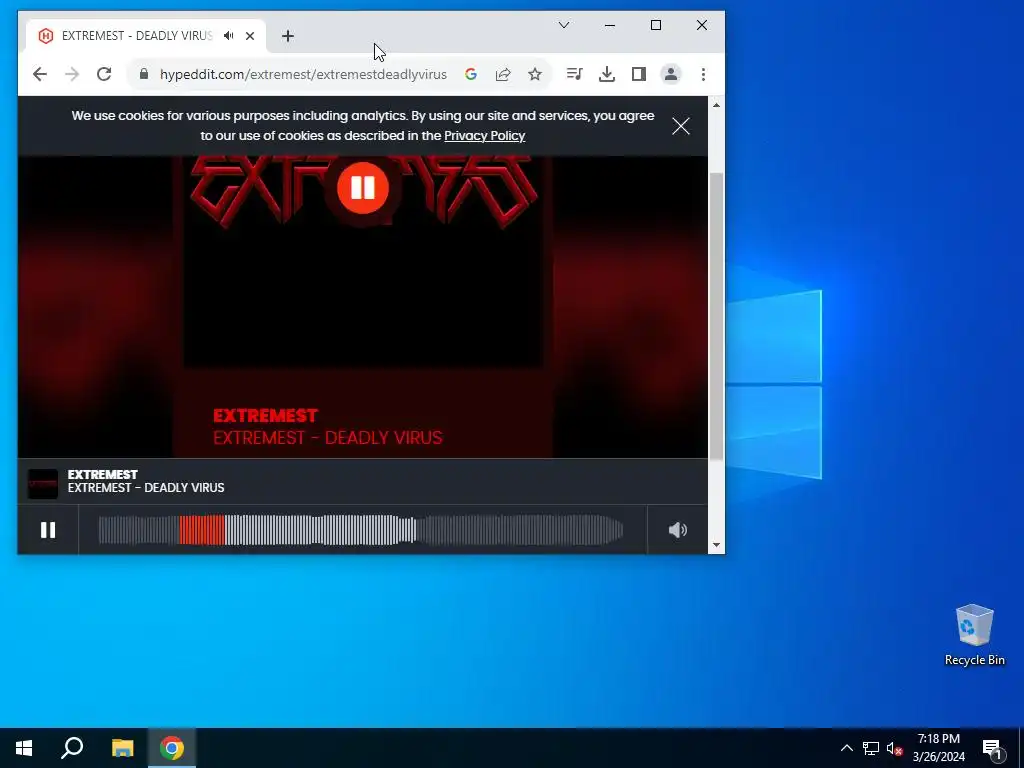
Task: Select the Recycle Bin desktop icon
Action: click(974, 635)
